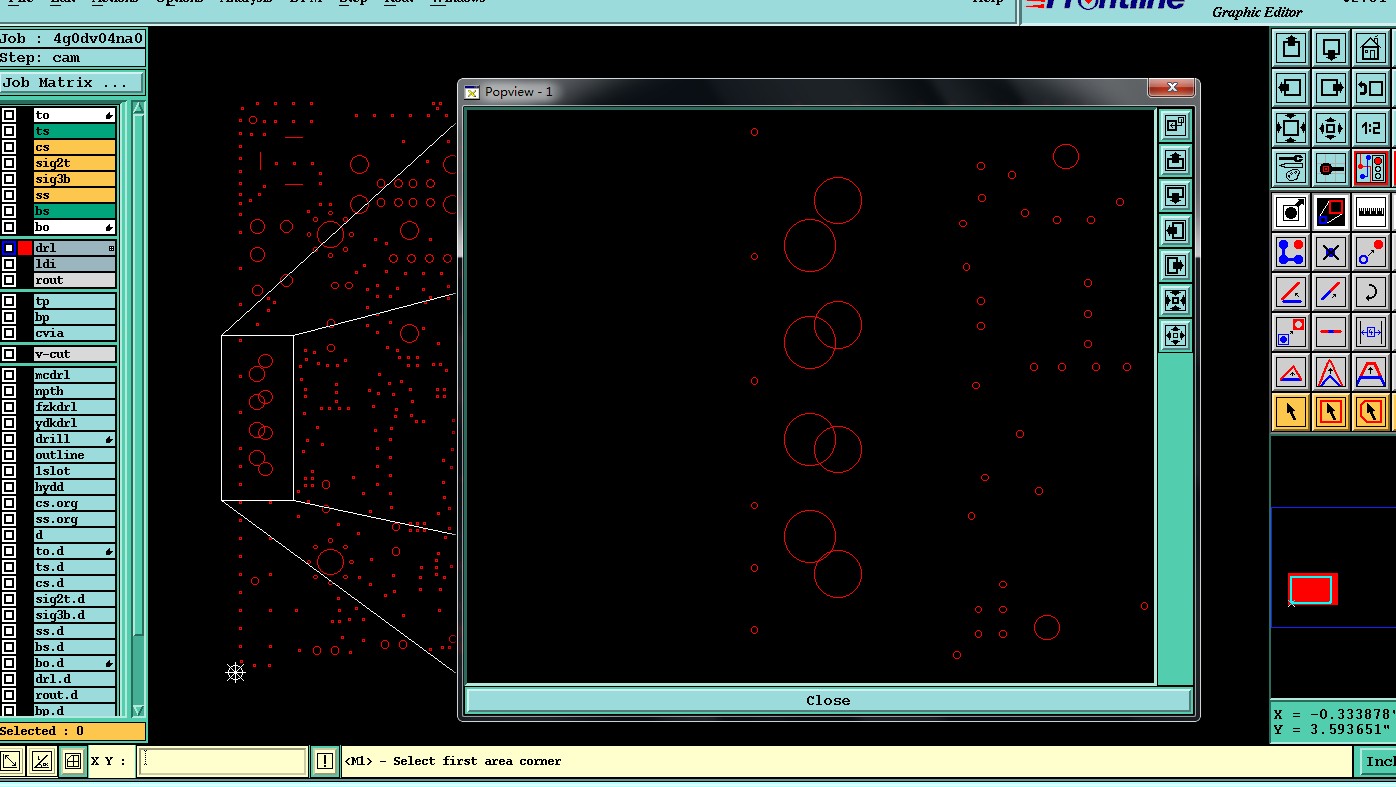The image size is (1396, 787).
Task: Select the lslot layer name
Action: (75, 471)
